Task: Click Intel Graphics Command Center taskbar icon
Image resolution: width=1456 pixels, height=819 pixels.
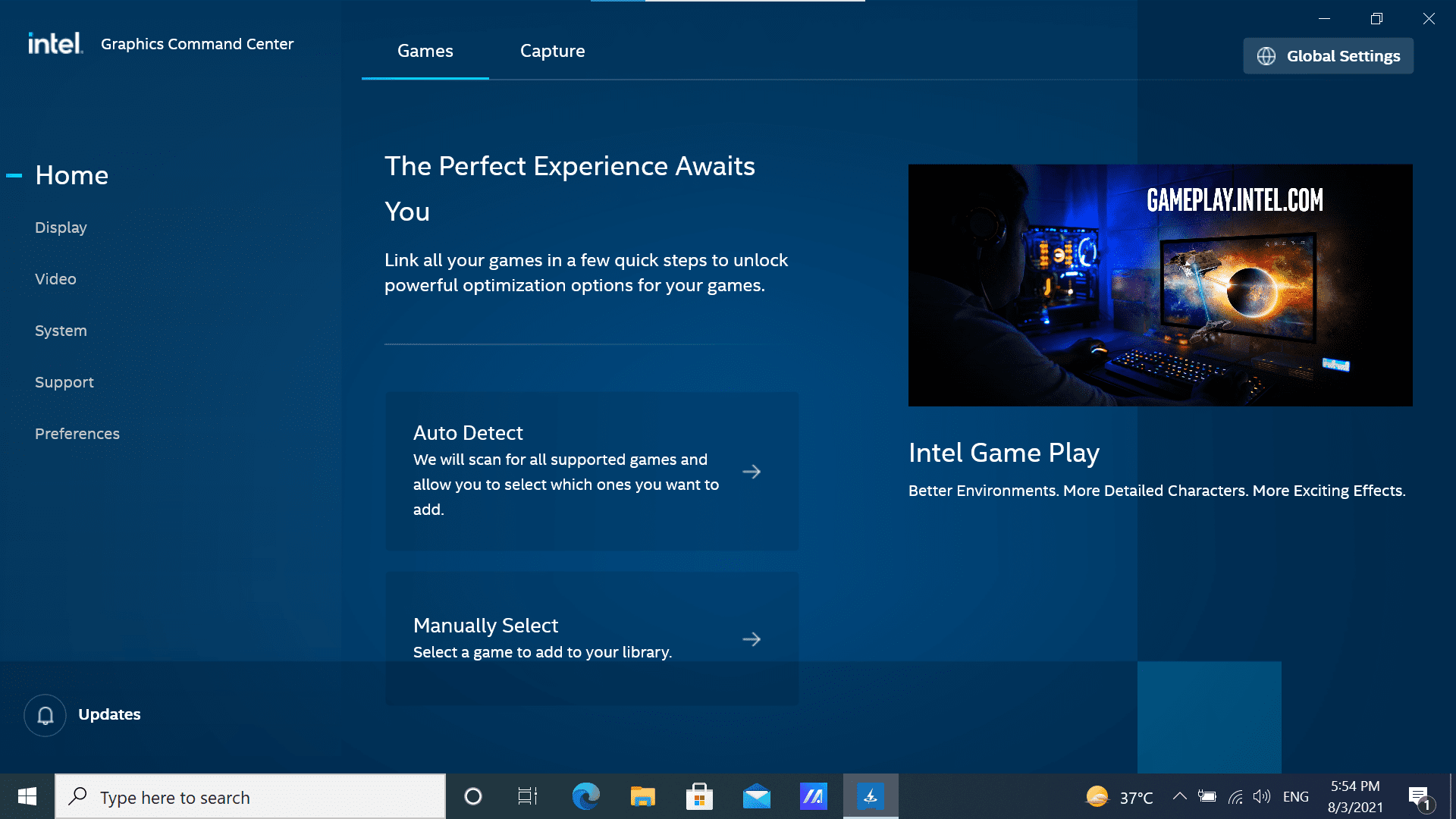Action: (x=871, y=796)
